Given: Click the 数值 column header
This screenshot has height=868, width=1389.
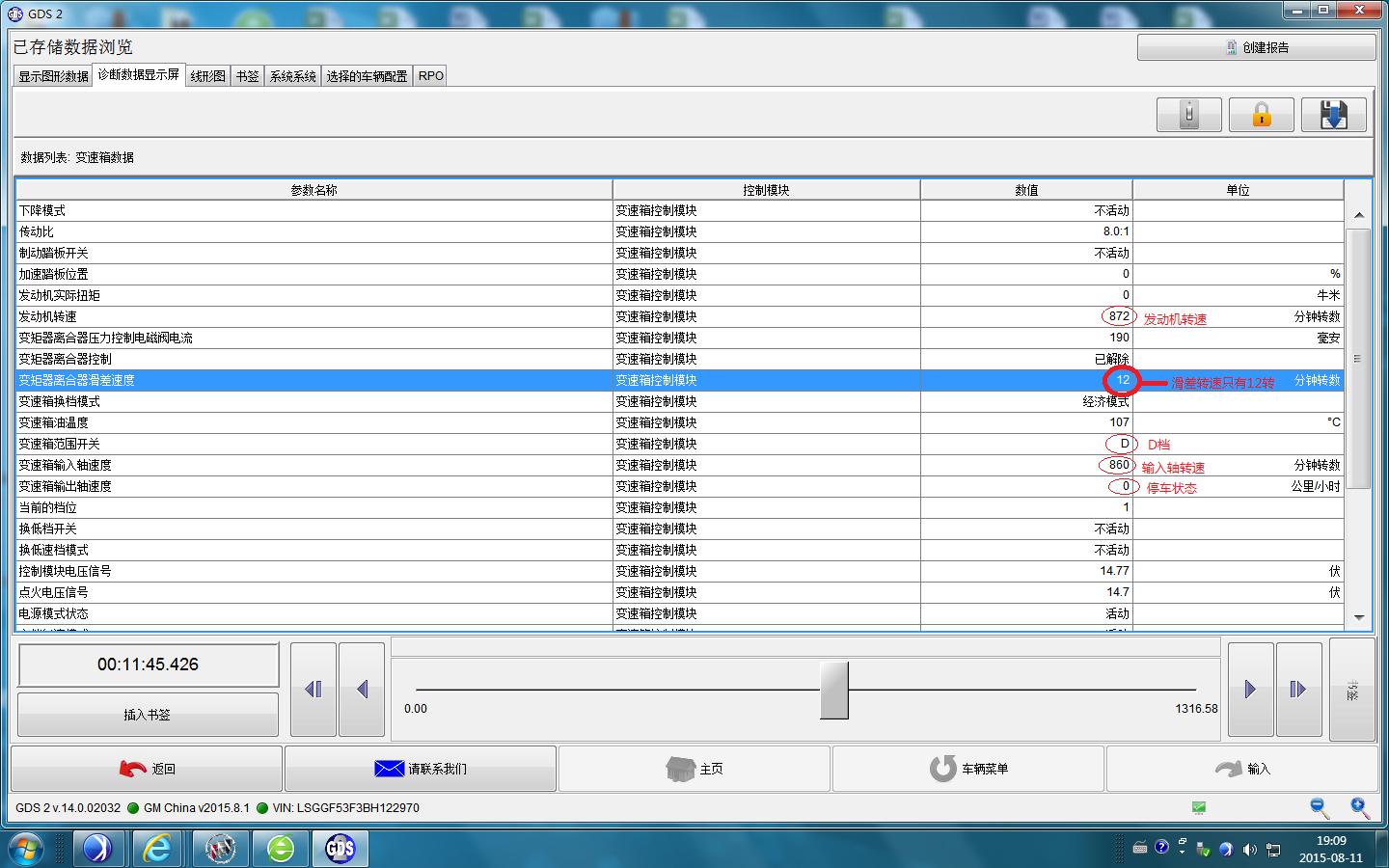Looking at the screenshot, I should [1026, 190].
